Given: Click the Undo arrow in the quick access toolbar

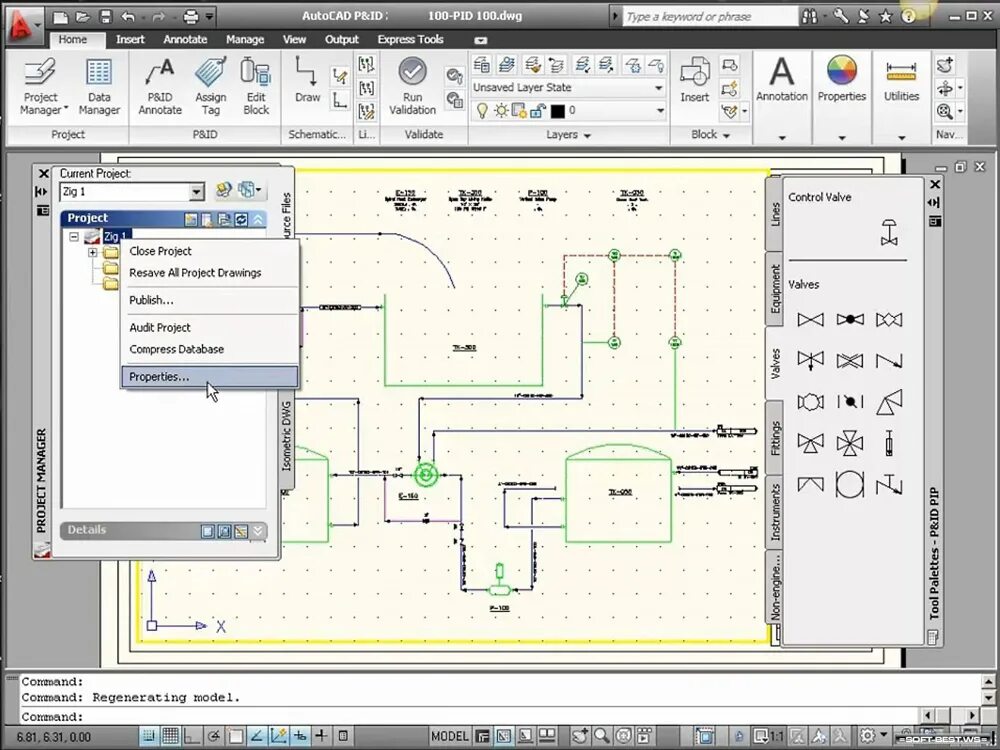Looking at the screenshot, I should pyautogui.click(x=129, y=17).
